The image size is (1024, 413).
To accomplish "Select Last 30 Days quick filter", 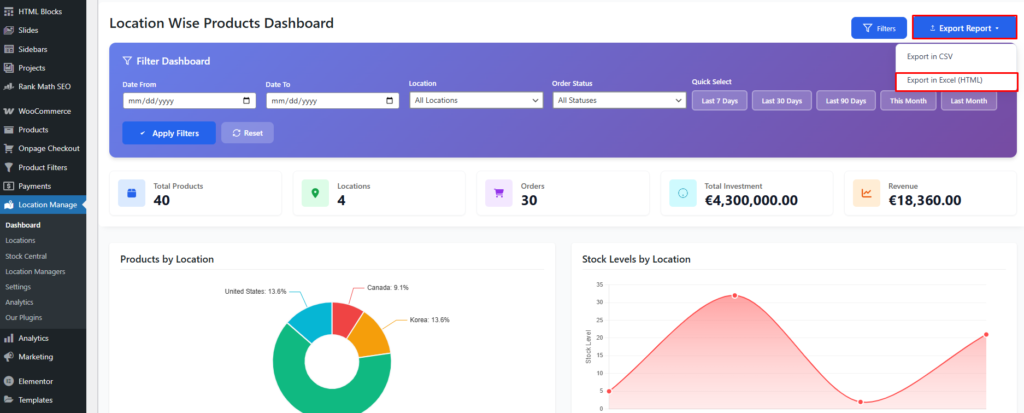I will pos(780,101).
